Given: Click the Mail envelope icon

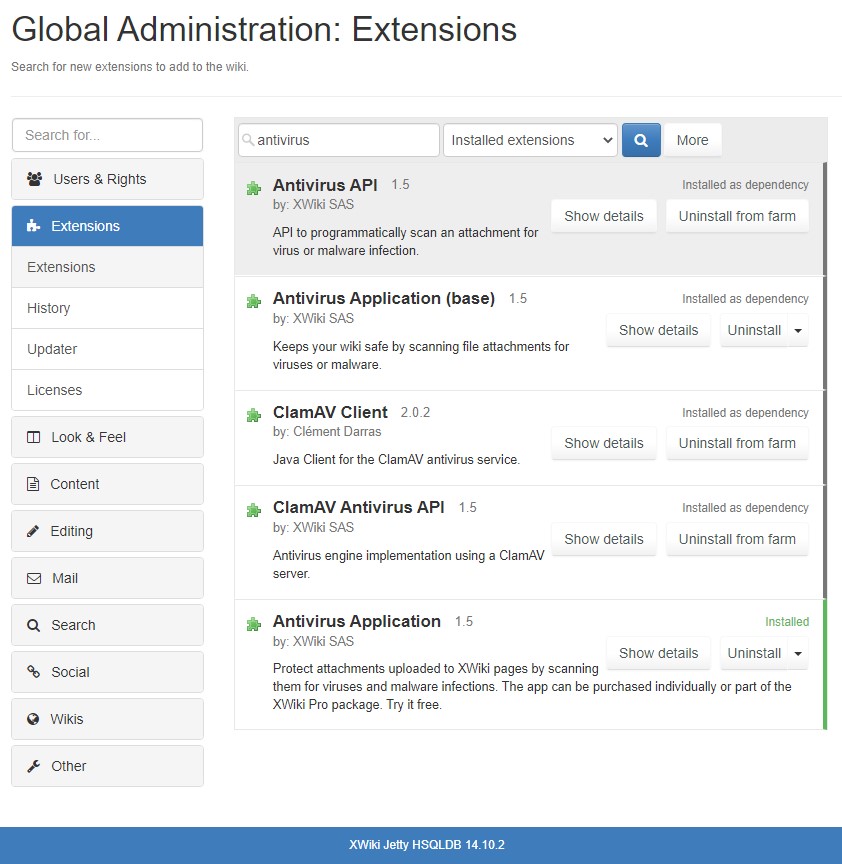Looking at the screenshot, I should coord(34,578).
